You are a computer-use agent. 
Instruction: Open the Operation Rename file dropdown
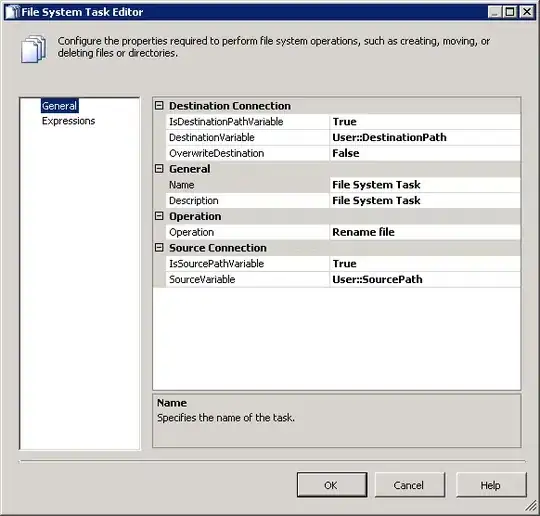(x=425, y=232)
